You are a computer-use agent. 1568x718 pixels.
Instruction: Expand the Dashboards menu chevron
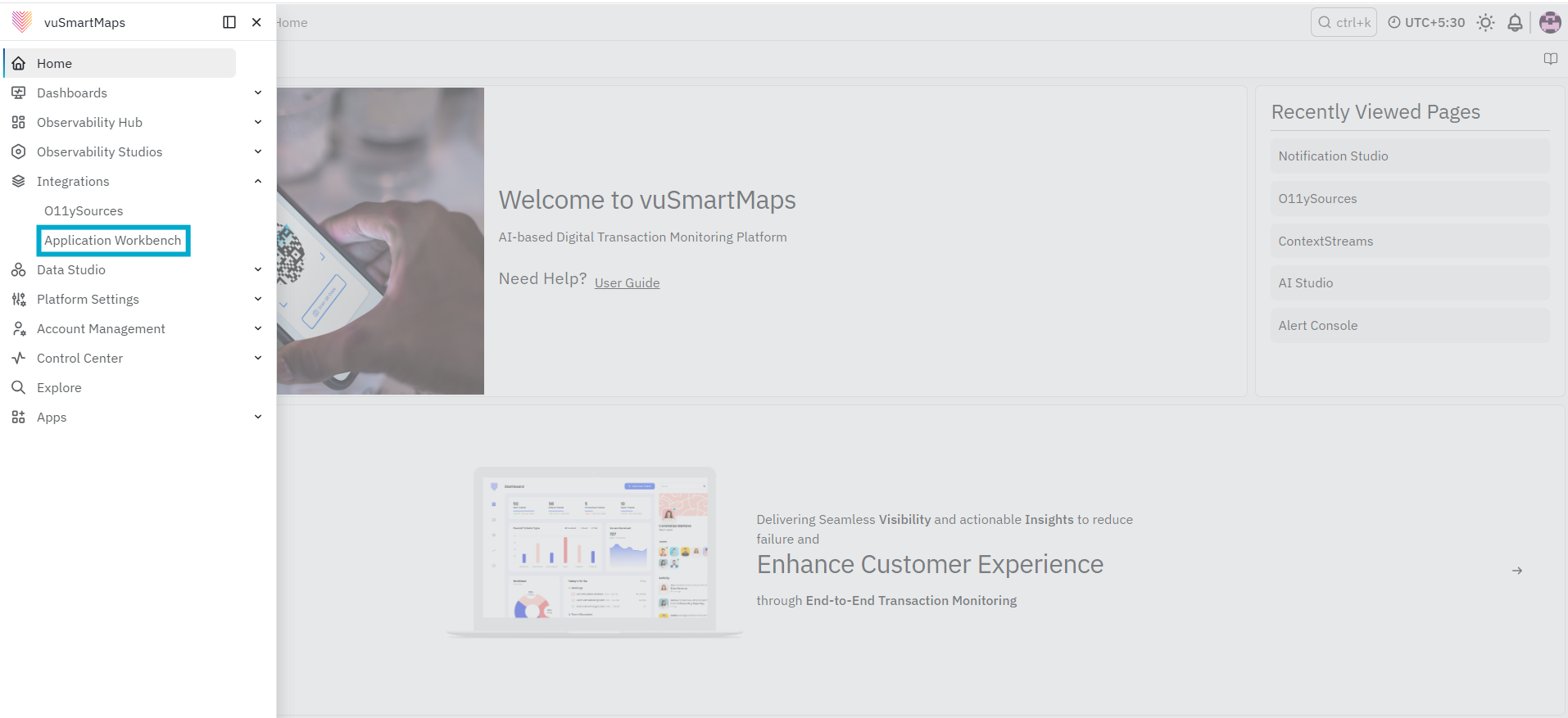point(258,93)
